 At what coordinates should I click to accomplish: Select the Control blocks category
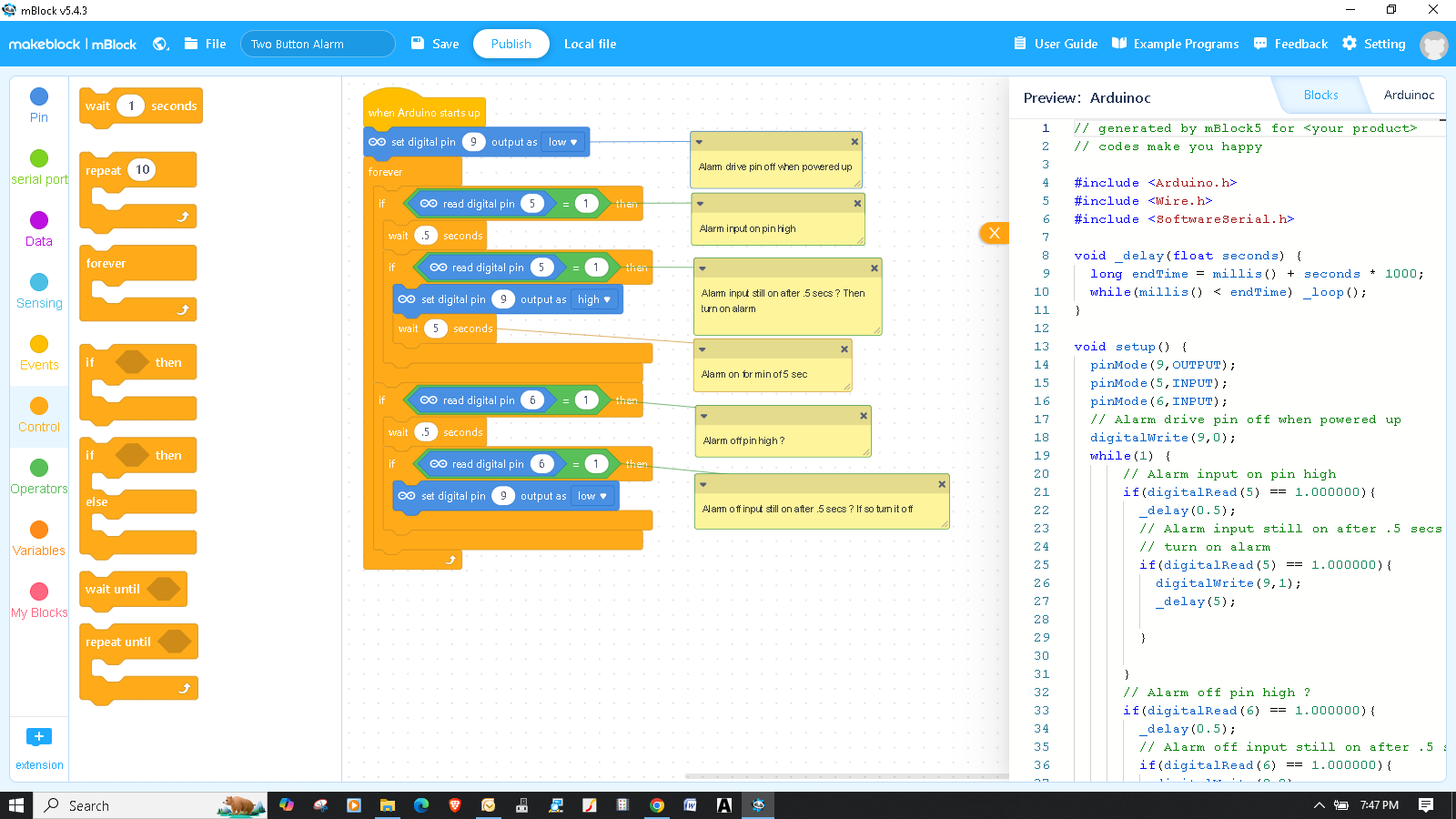pyautogui.click(x=39, y=415)
